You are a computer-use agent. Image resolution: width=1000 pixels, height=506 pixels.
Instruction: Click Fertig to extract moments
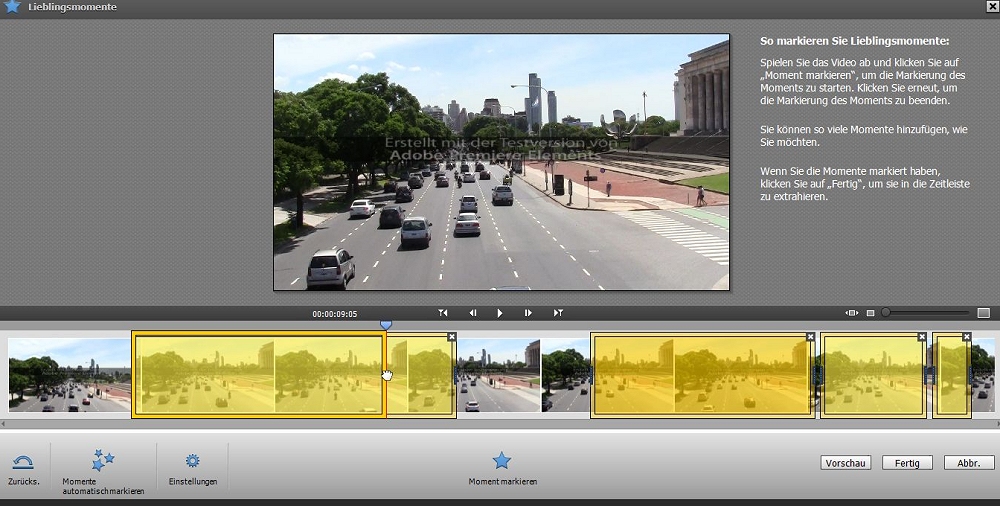point(907,463)
